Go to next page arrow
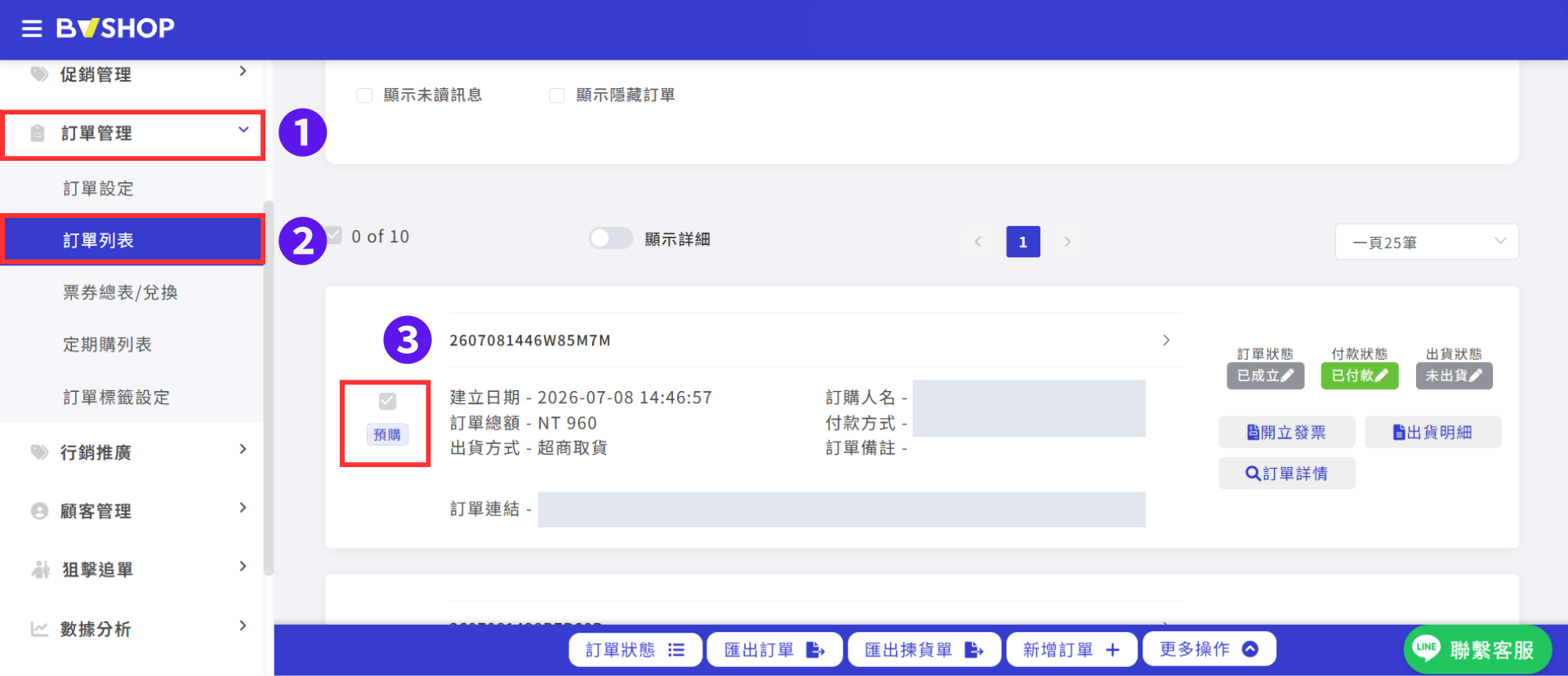Viewport: 1568px width, 676px height. point(1067,242)
